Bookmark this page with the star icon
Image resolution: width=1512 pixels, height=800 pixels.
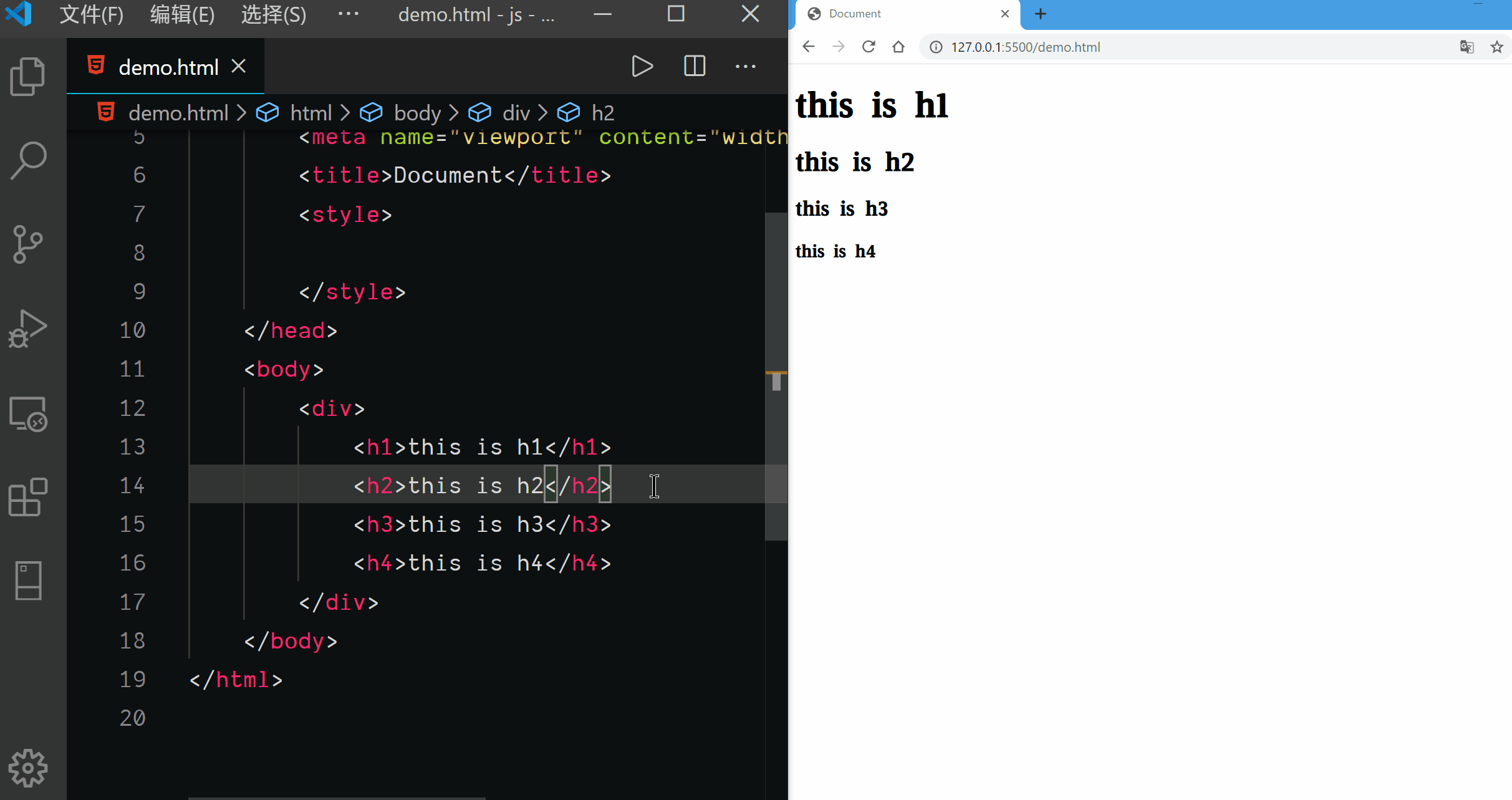pyautogui.click(x=1496, y=47)
